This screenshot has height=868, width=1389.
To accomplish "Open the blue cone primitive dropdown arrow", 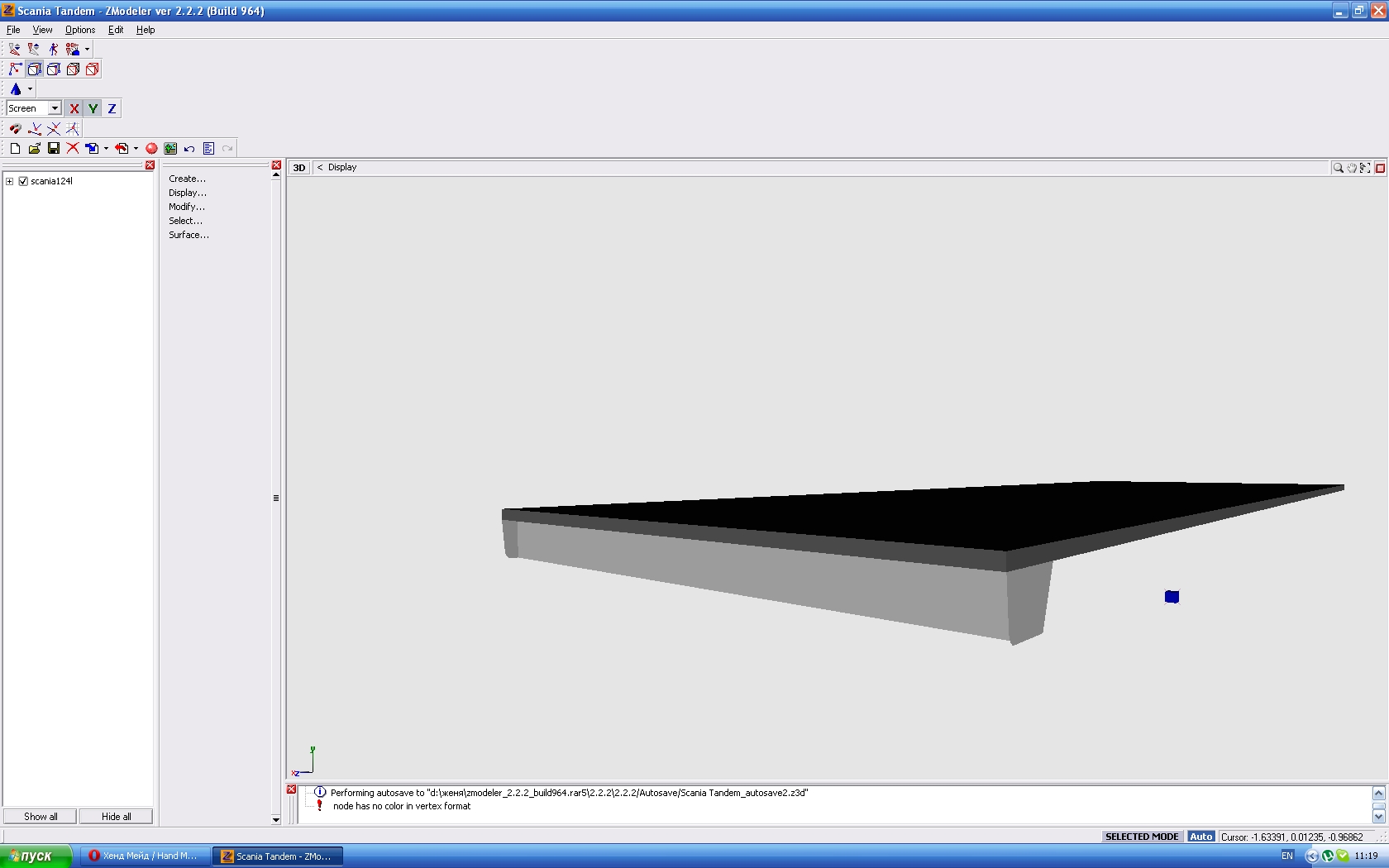I will [x=30, y=89].
